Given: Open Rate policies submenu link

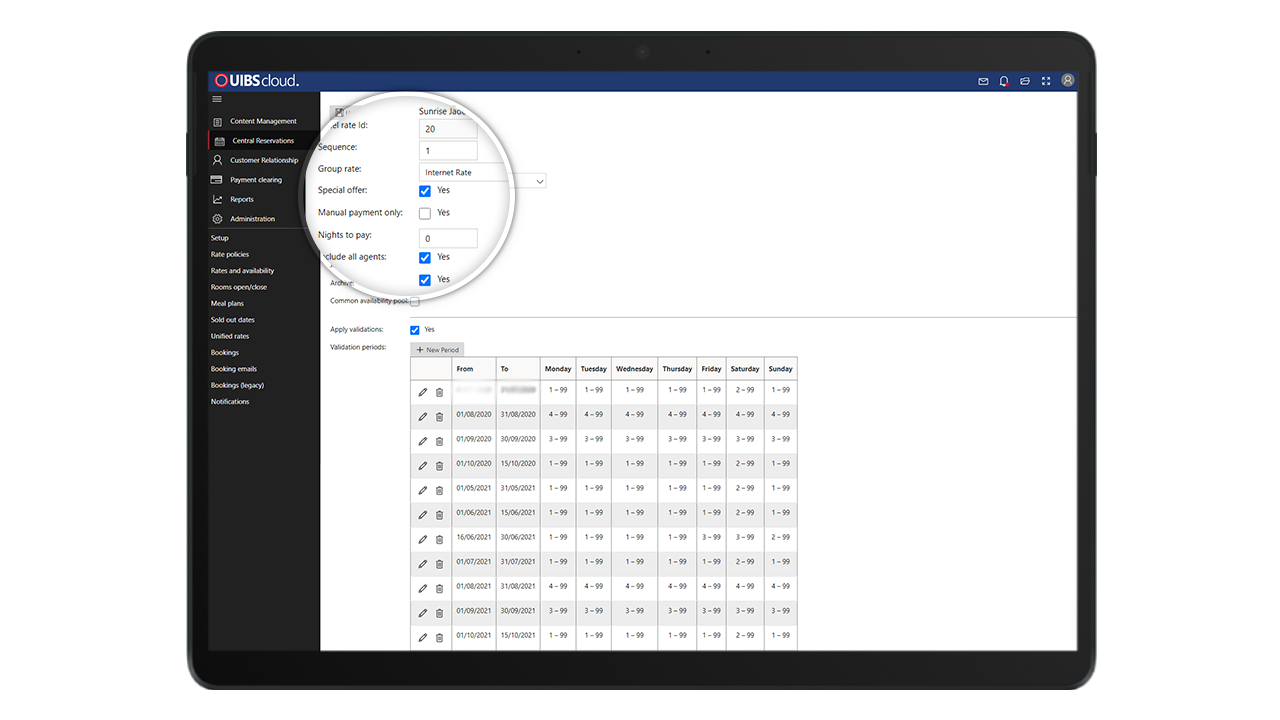Looking at the screenshot, I should tap(230, 255).
